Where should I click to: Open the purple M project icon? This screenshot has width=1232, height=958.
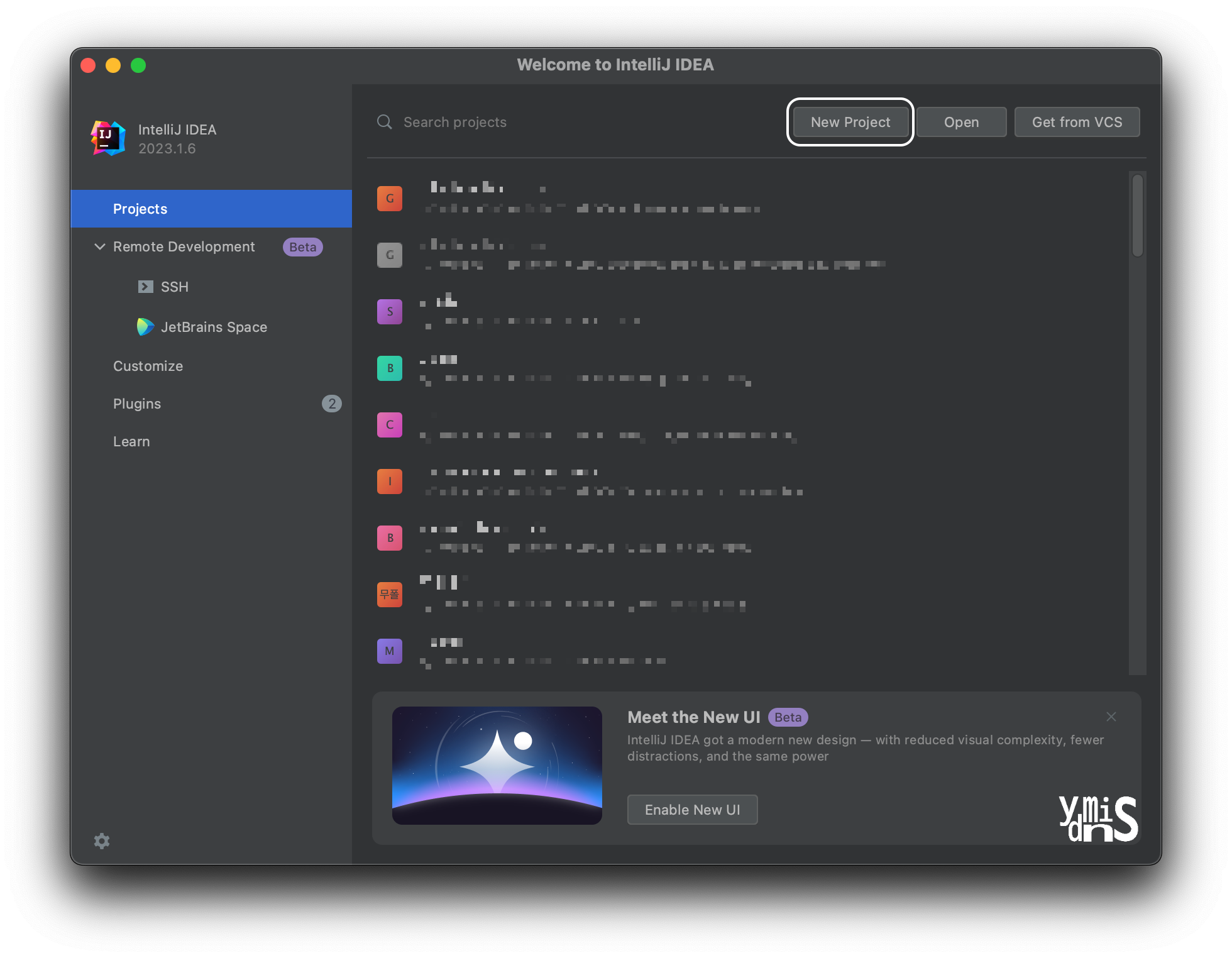tap(390, 651)
